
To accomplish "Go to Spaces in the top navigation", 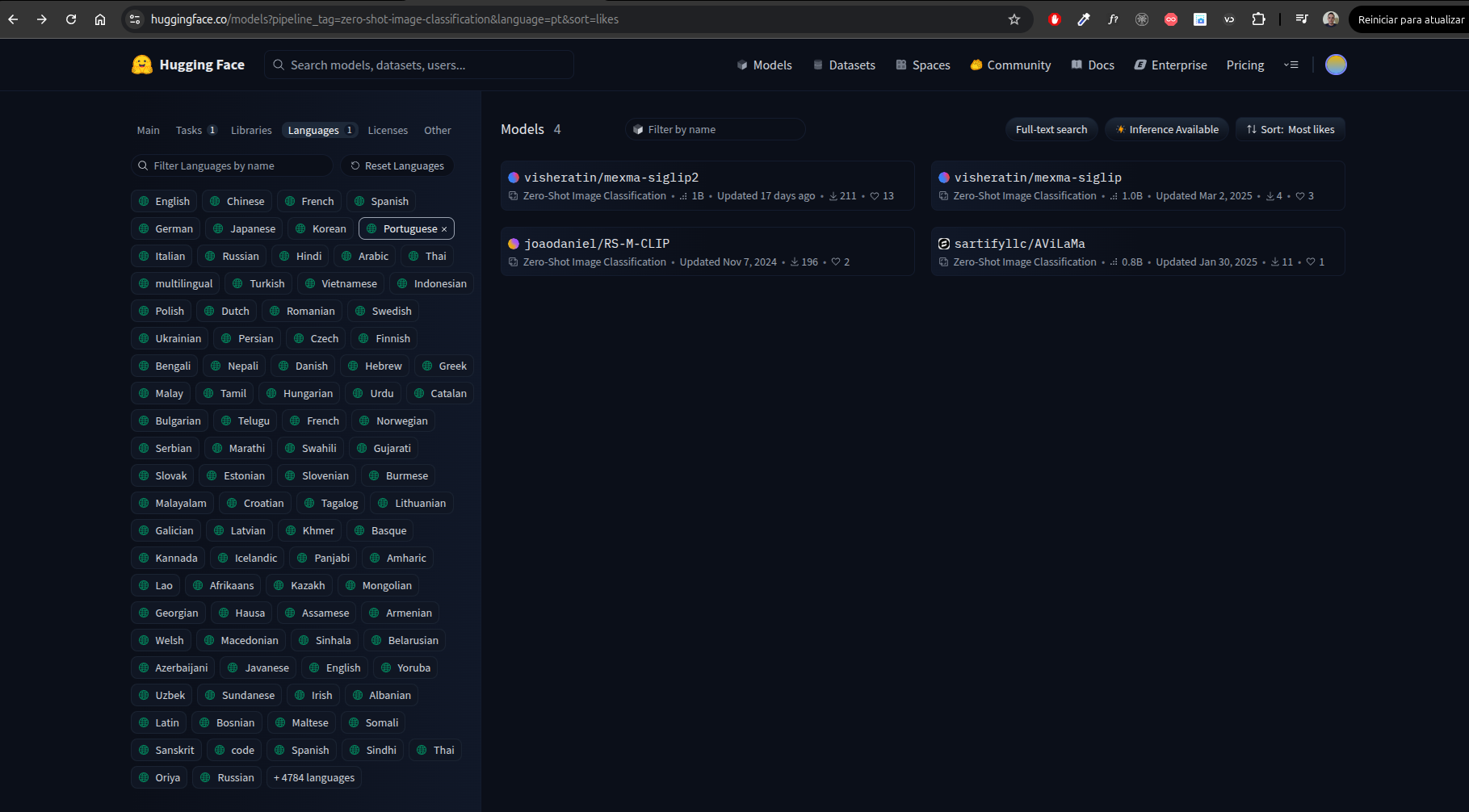I will point(923,65).
